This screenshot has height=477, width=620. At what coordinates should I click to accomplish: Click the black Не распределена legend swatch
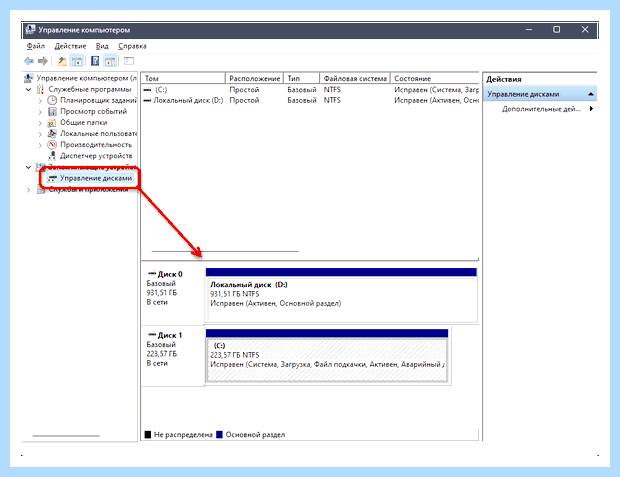coord(148,435)
